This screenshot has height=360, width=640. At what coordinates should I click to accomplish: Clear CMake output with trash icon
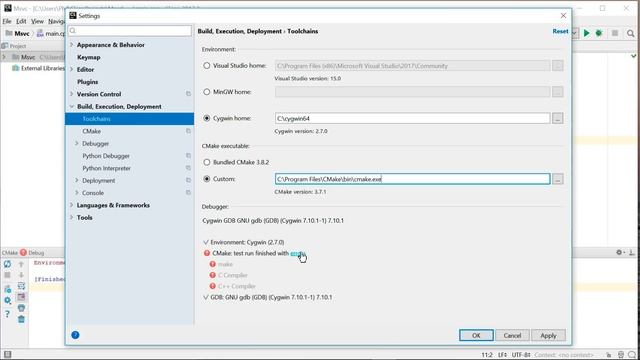click(21, 319)
